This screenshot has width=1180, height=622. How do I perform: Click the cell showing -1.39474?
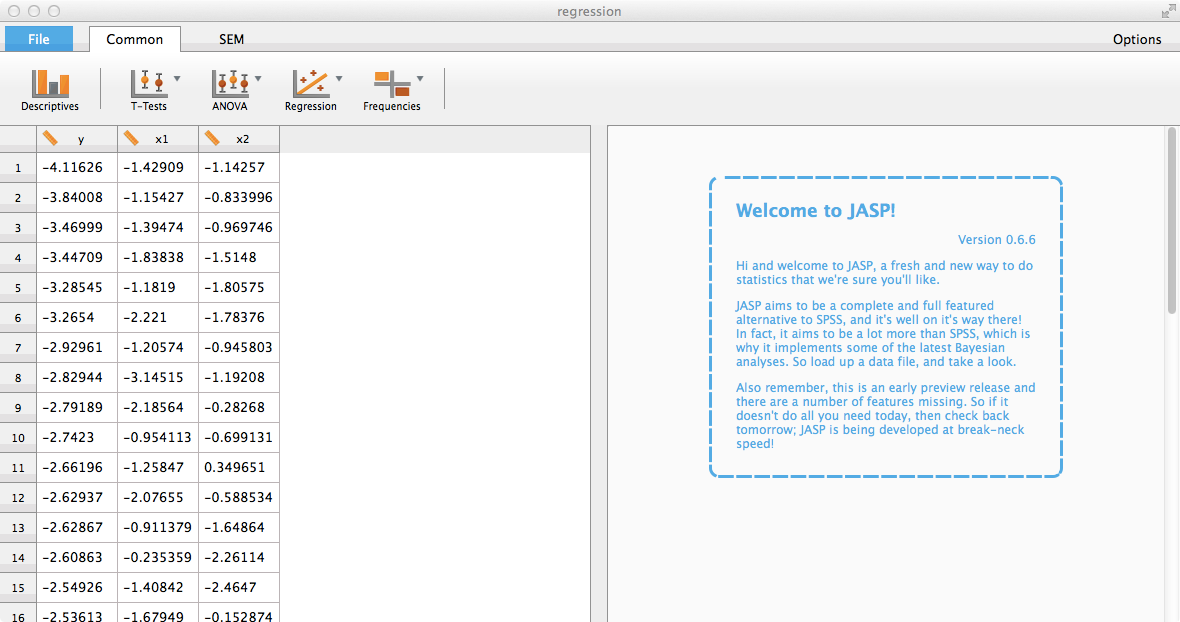[x=158, y=228]
